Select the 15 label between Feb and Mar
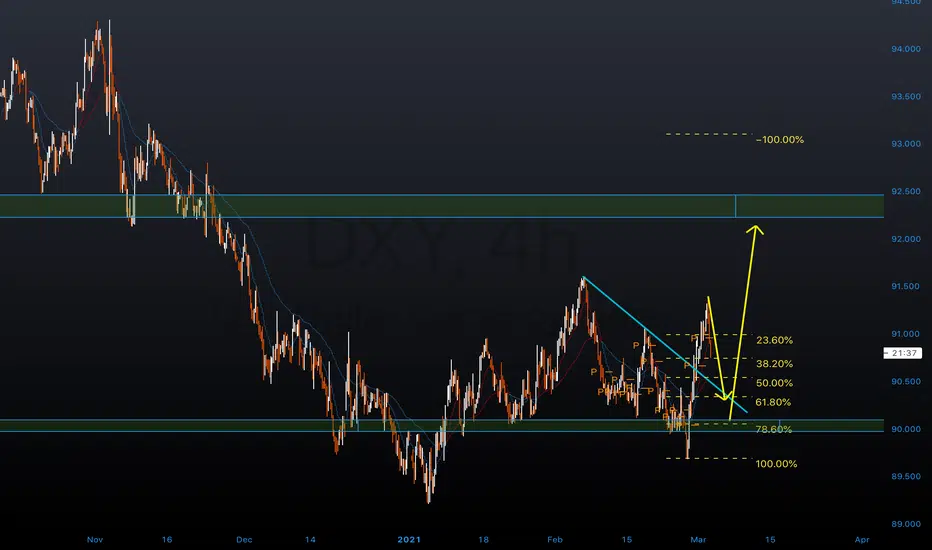 click(x=626, y=540)
